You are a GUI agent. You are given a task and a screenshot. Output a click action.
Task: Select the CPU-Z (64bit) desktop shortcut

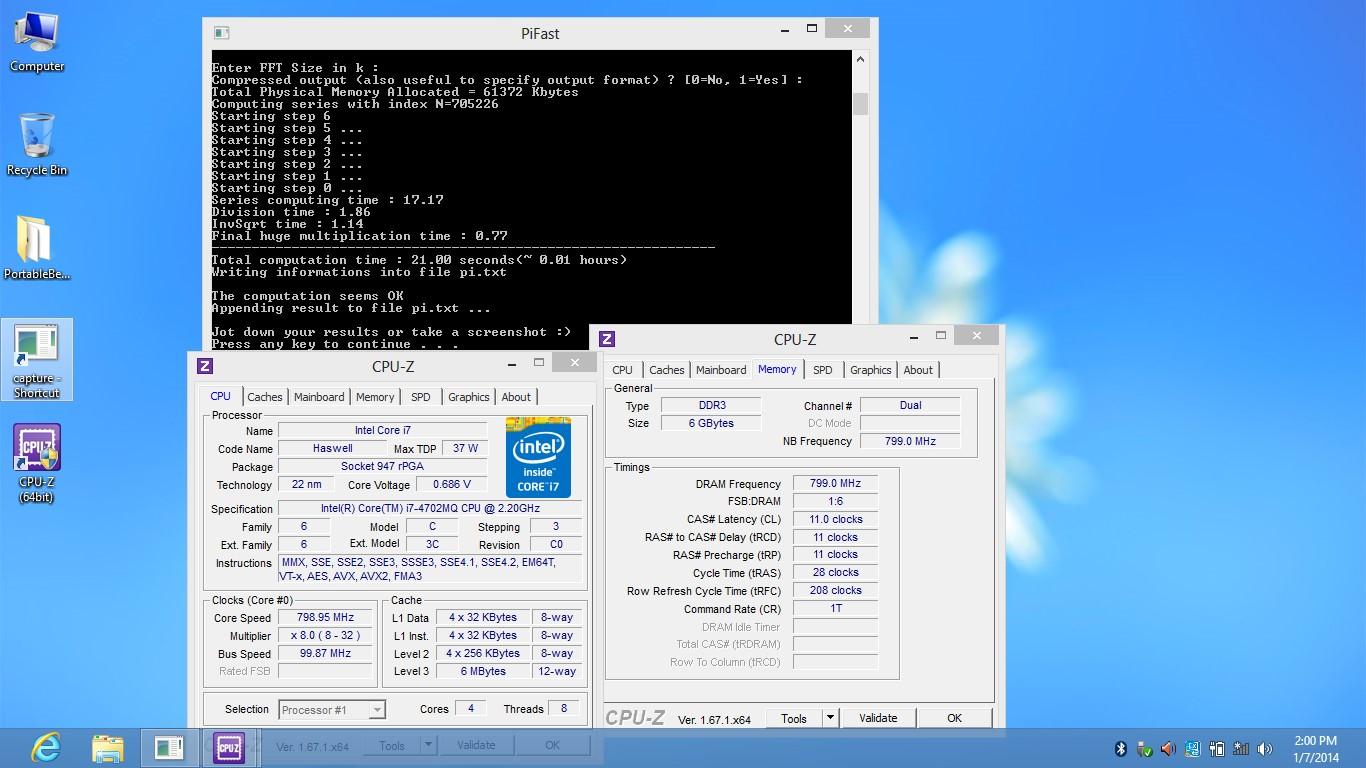[37, 463]
